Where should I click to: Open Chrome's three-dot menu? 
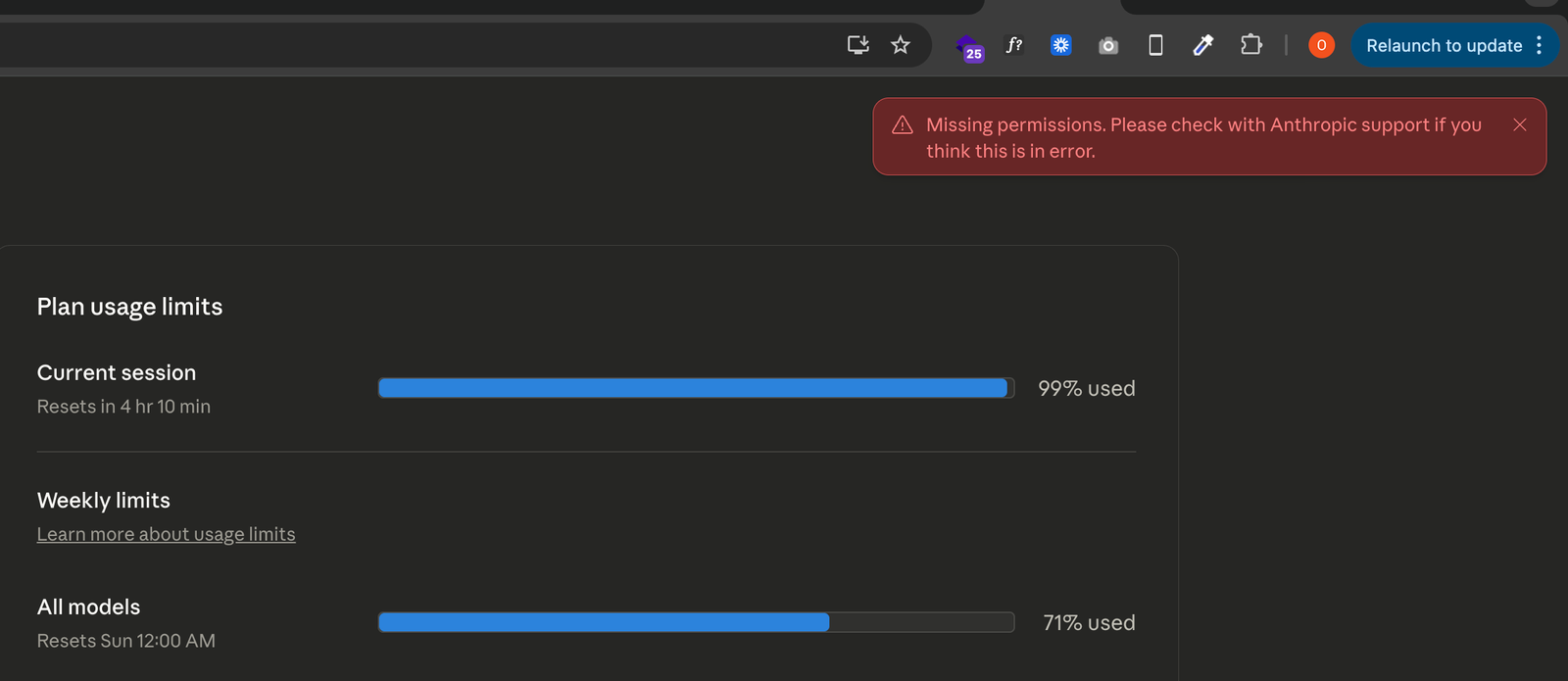click(1540, 45)
